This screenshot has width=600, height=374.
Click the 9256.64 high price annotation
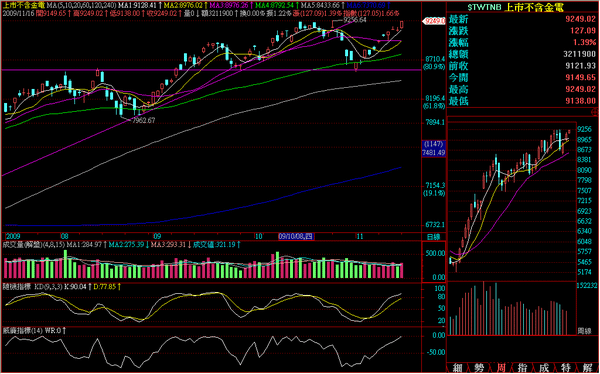[x=355, y=20]
